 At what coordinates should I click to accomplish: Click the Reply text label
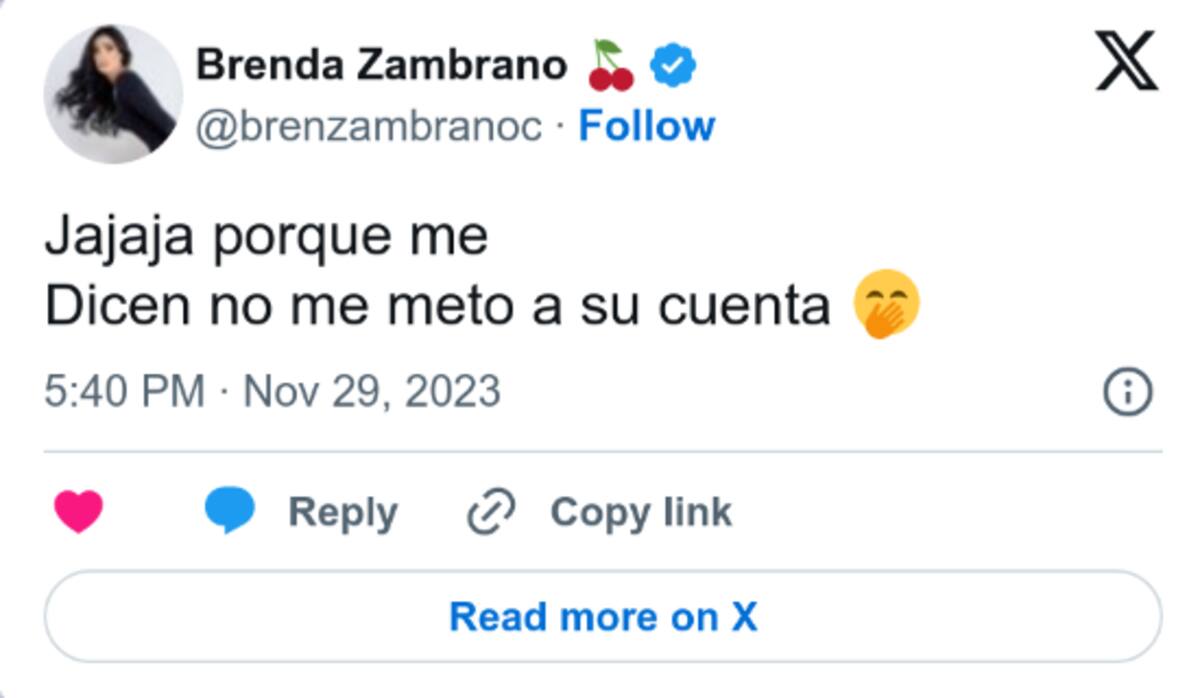point(342,512)
